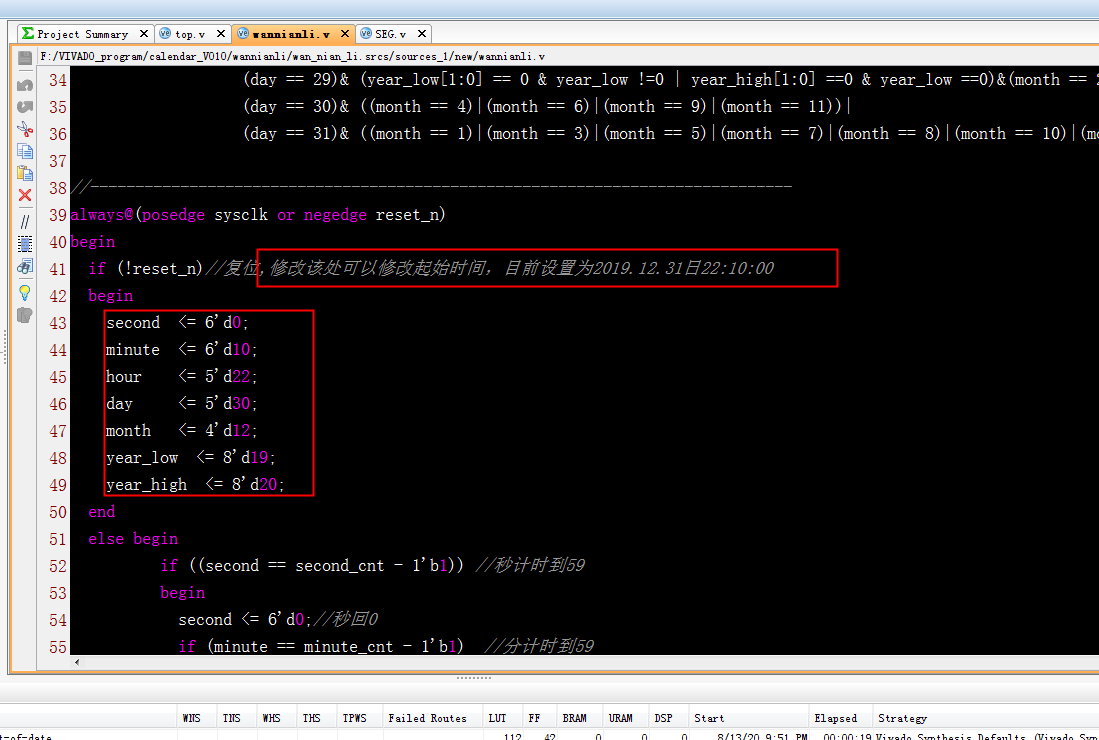Click the 'if ((second == second_cnt' line
The image size is (1099, 740).
312,566
